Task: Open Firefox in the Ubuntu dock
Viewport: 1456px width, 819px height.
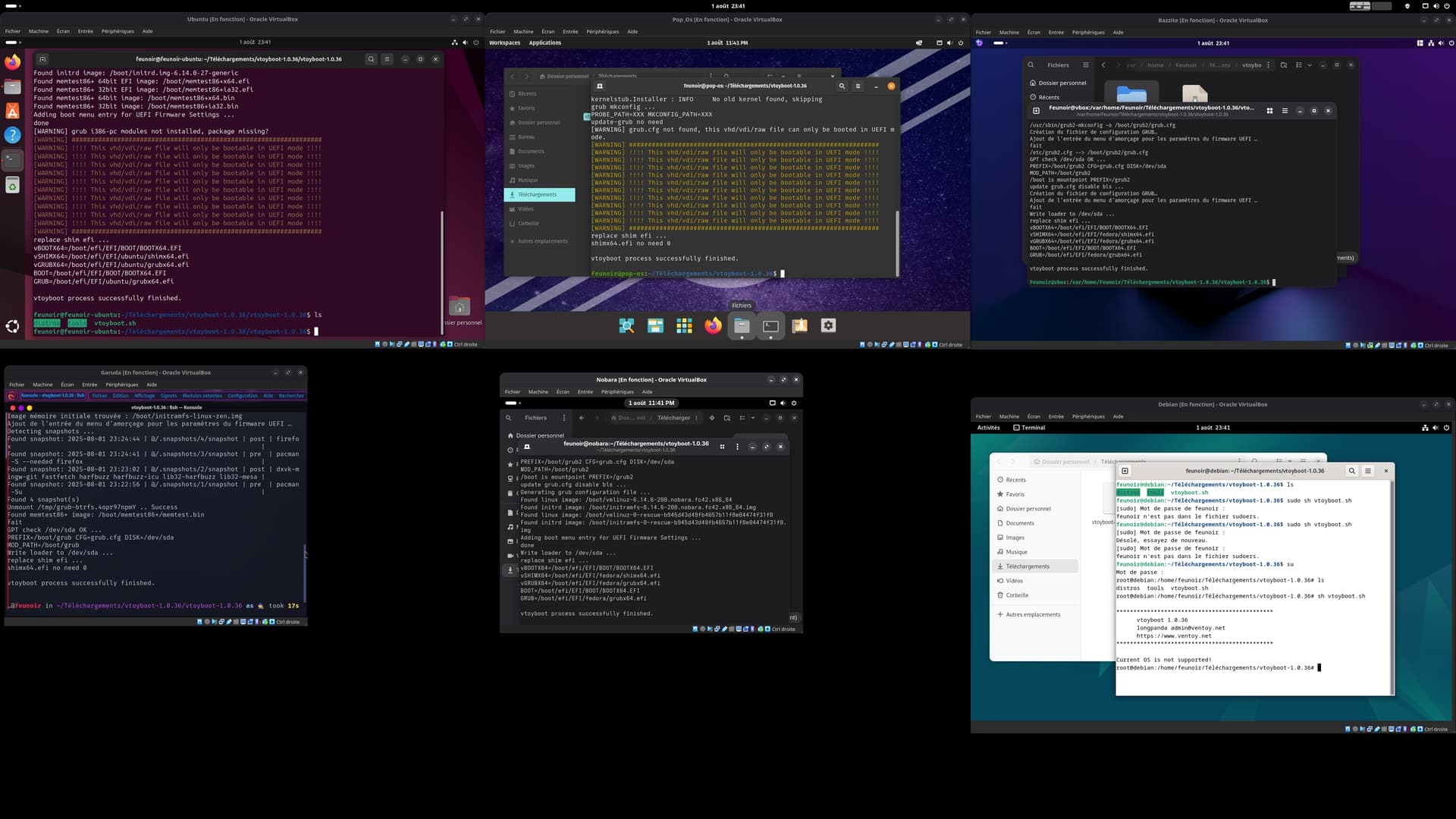Action: (x=13, y=62)
